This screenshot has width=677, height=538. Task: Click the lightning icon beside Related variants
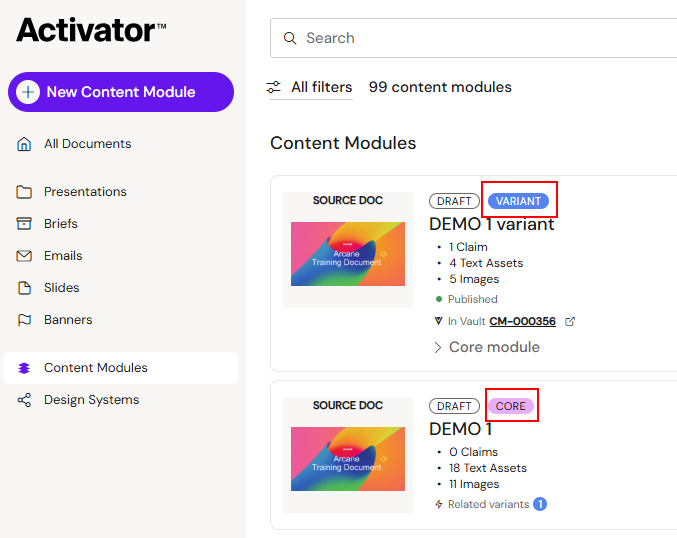(x=439, y=504)
